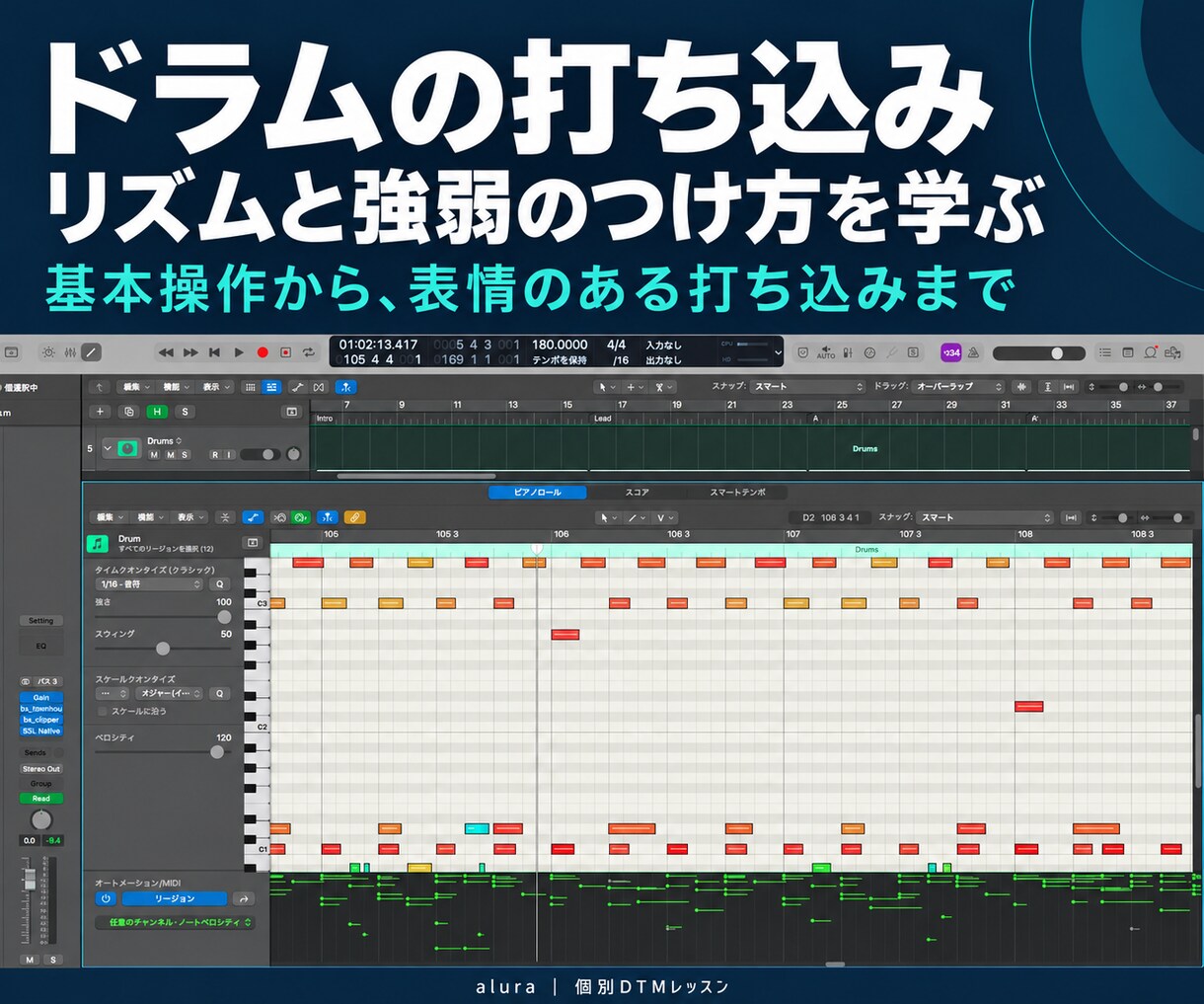Toggle the Metronome click button
This screenshot has height=1004, width=1204.
pos(973,352)
